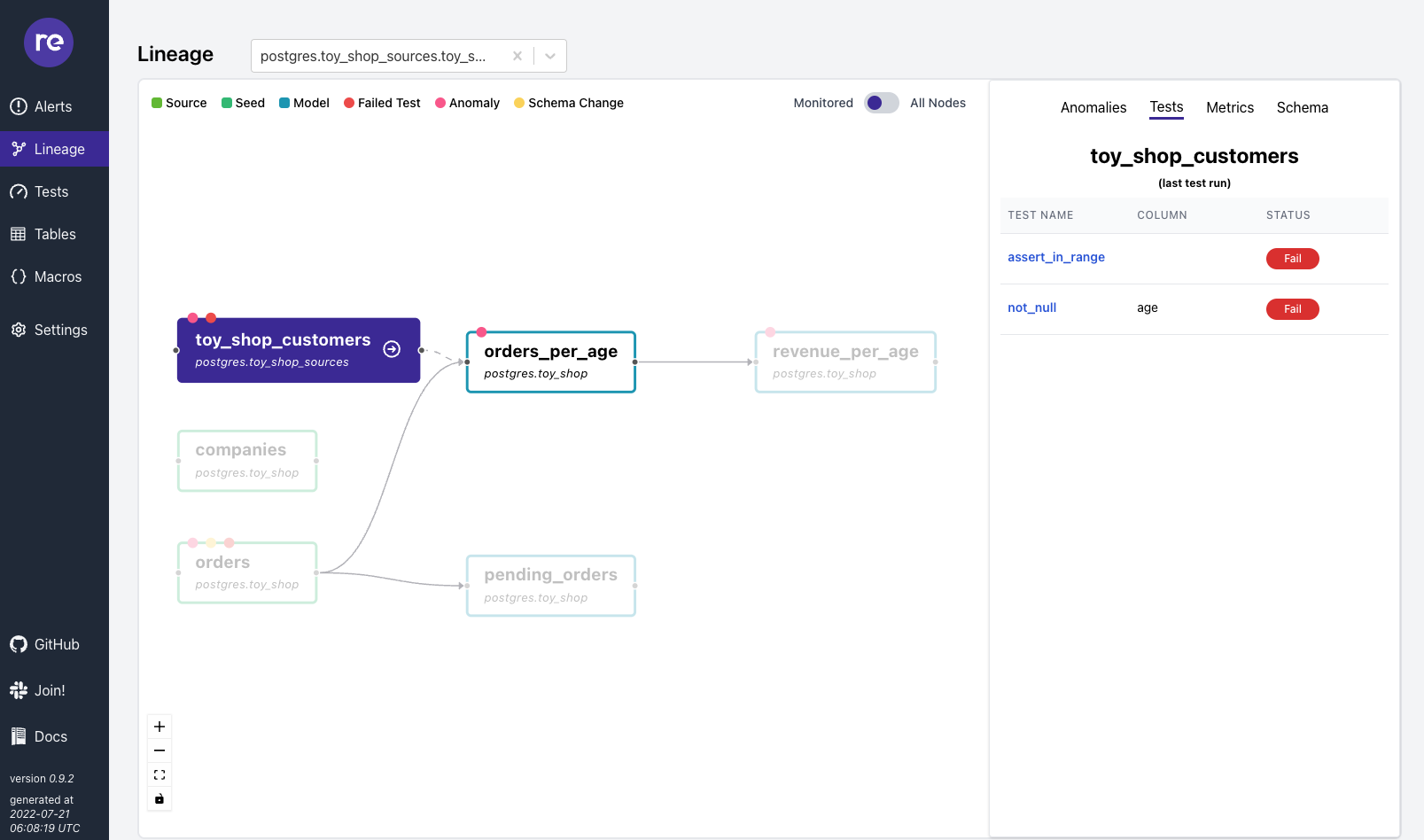Viewport: 1424px width, 840px height.
Task: Select the companies node
Action: pyautogui.click(x=247, y=461)
